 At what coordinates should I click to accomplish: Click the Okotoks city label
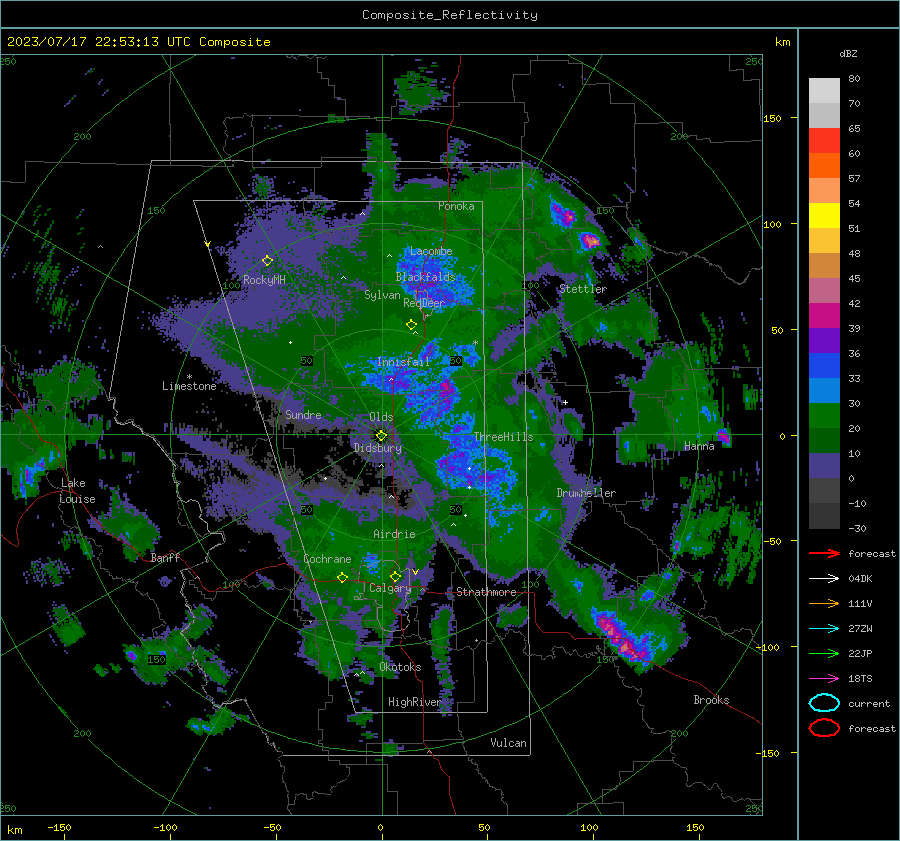pyautogui.click(x=400, y=667)
